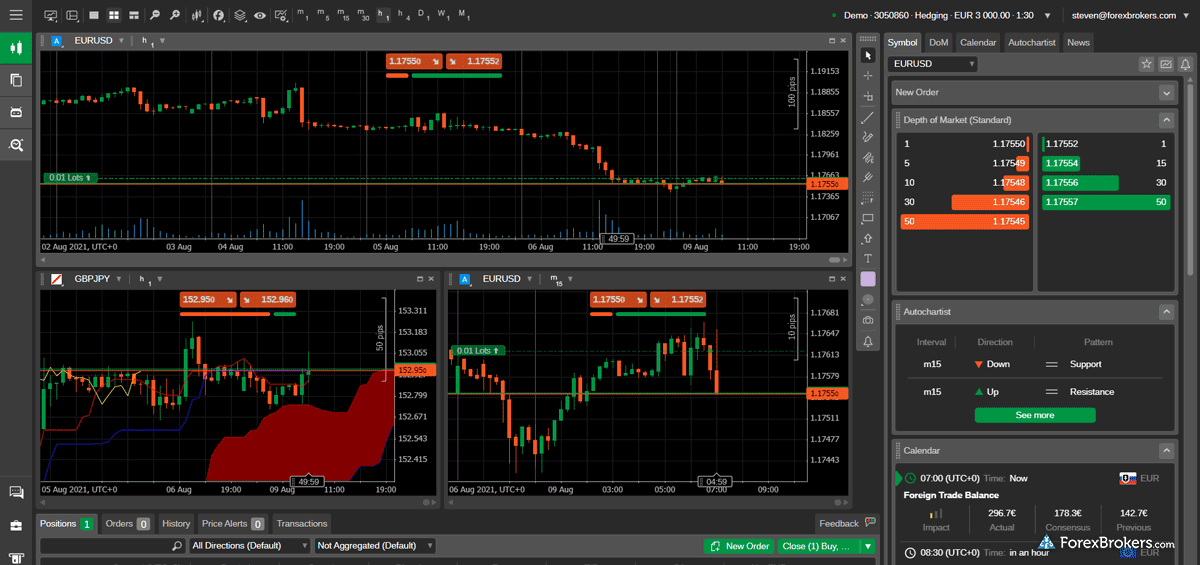Click the positions search input field
1200x565 pixels.
112,546
